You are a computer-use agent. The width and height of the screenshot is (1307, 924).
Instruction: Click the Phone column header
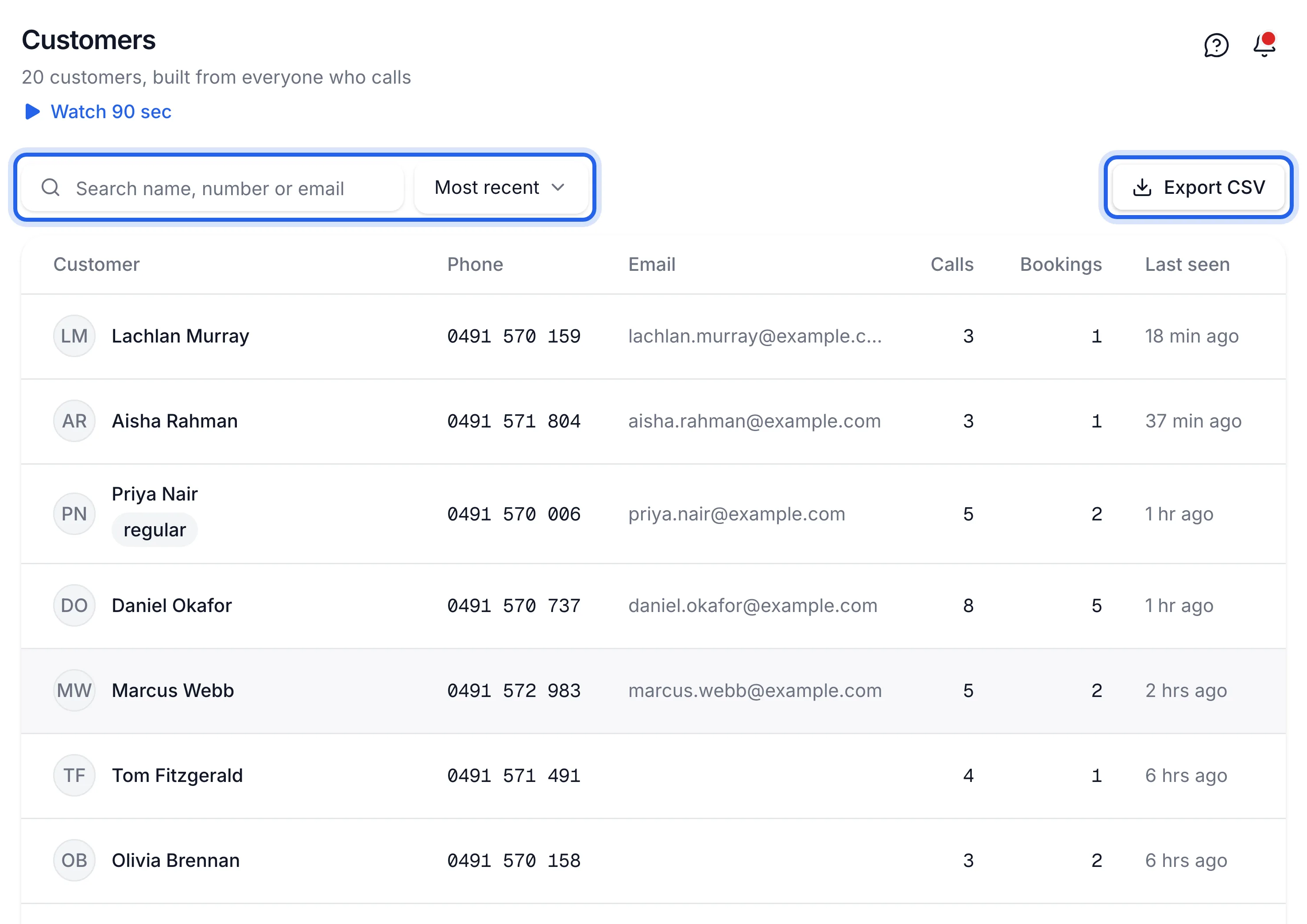[476, 265]
